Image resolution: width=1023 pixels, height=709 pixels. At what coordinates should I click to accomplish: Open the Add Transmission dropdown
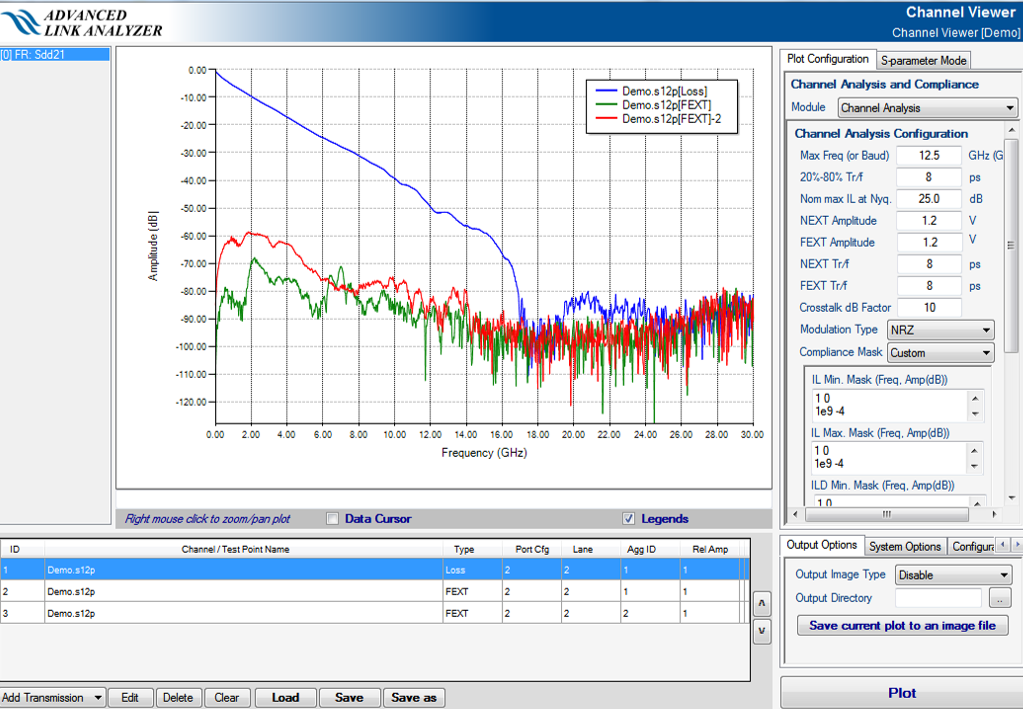click(53, 698)
